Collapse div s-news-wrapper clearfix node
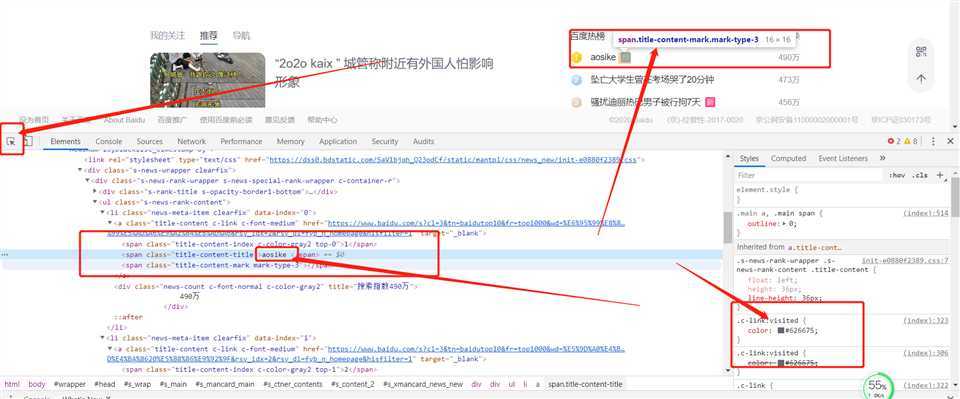Viewport: 960px width, 399px height. pos(80,170)
